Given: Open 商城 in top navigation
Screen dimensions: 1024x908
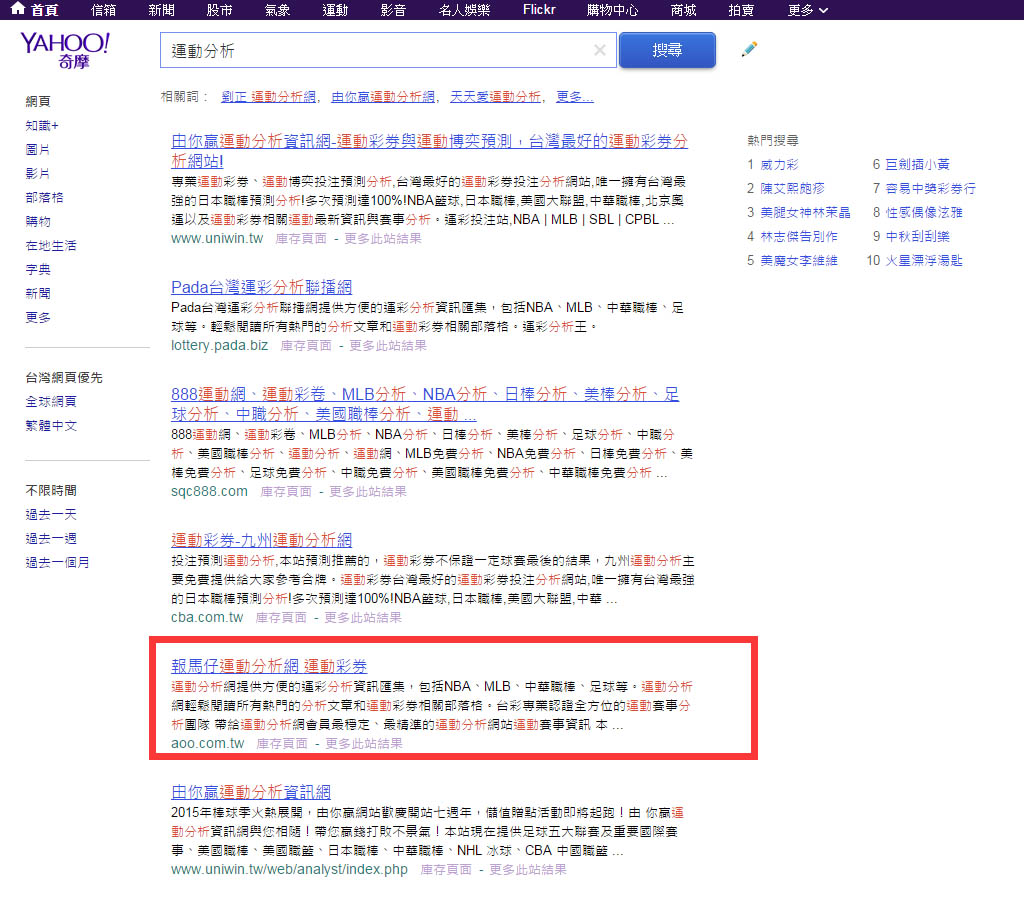Looking at the screenshot, I should 683,10.
